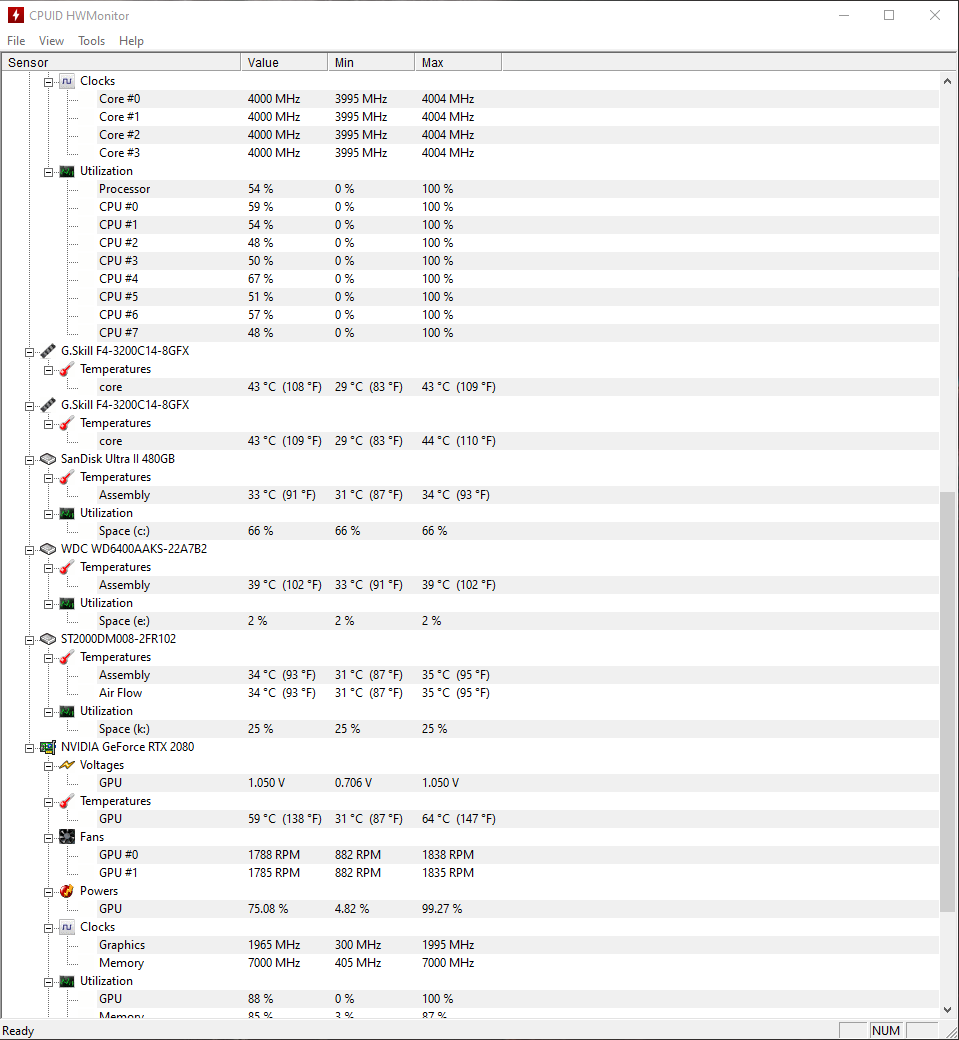Click the CPUID HWMonitor title bar app icon
This screenshot has height=1040, width=959.
(15, 15)
